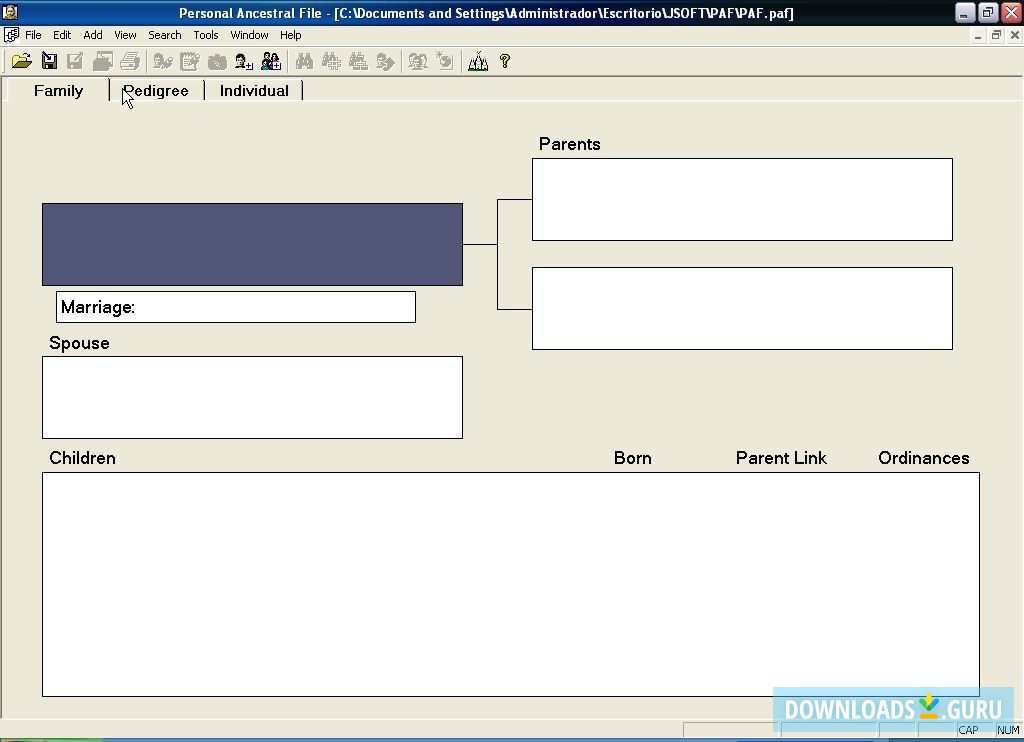Screen dimensions: 1024x742
Task: Click the NUM indicator in status bar
Action: pos(1008,730)
